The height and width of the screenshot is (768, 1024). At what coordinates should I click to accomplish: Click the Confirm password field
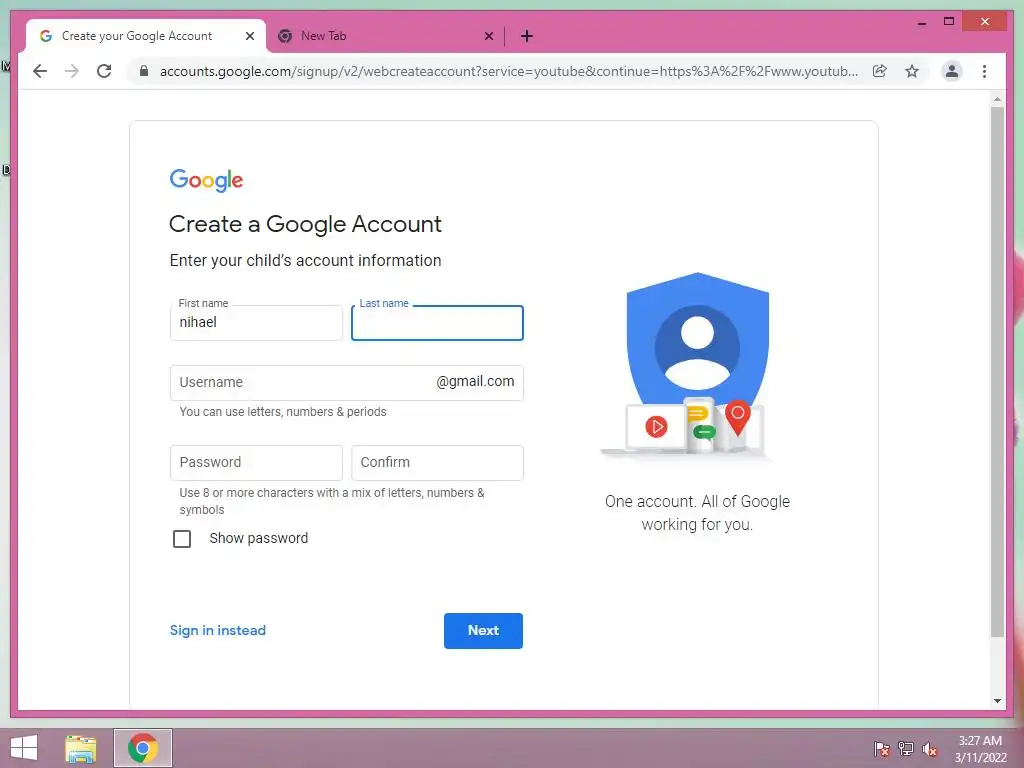pyautogui.click(x=437, y=463)
